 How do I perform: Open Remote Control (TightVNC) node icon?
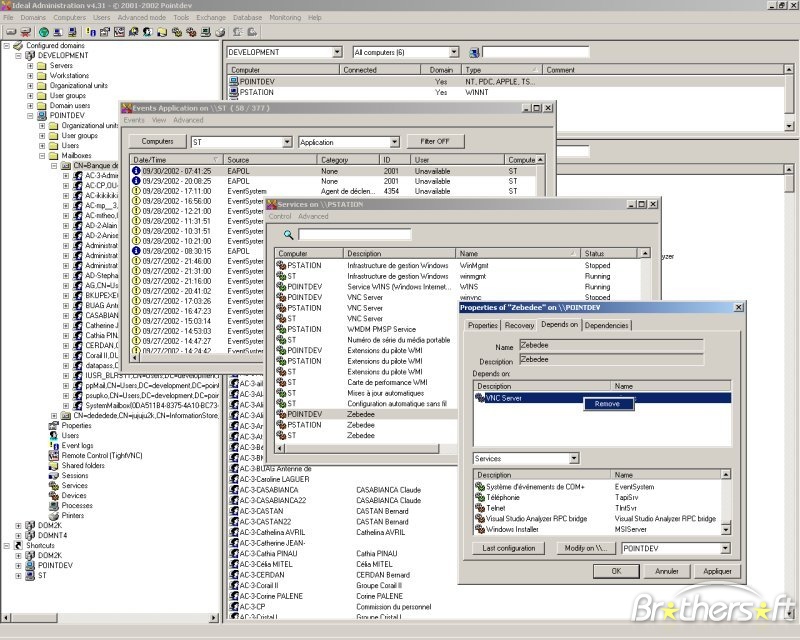(54, 455)
